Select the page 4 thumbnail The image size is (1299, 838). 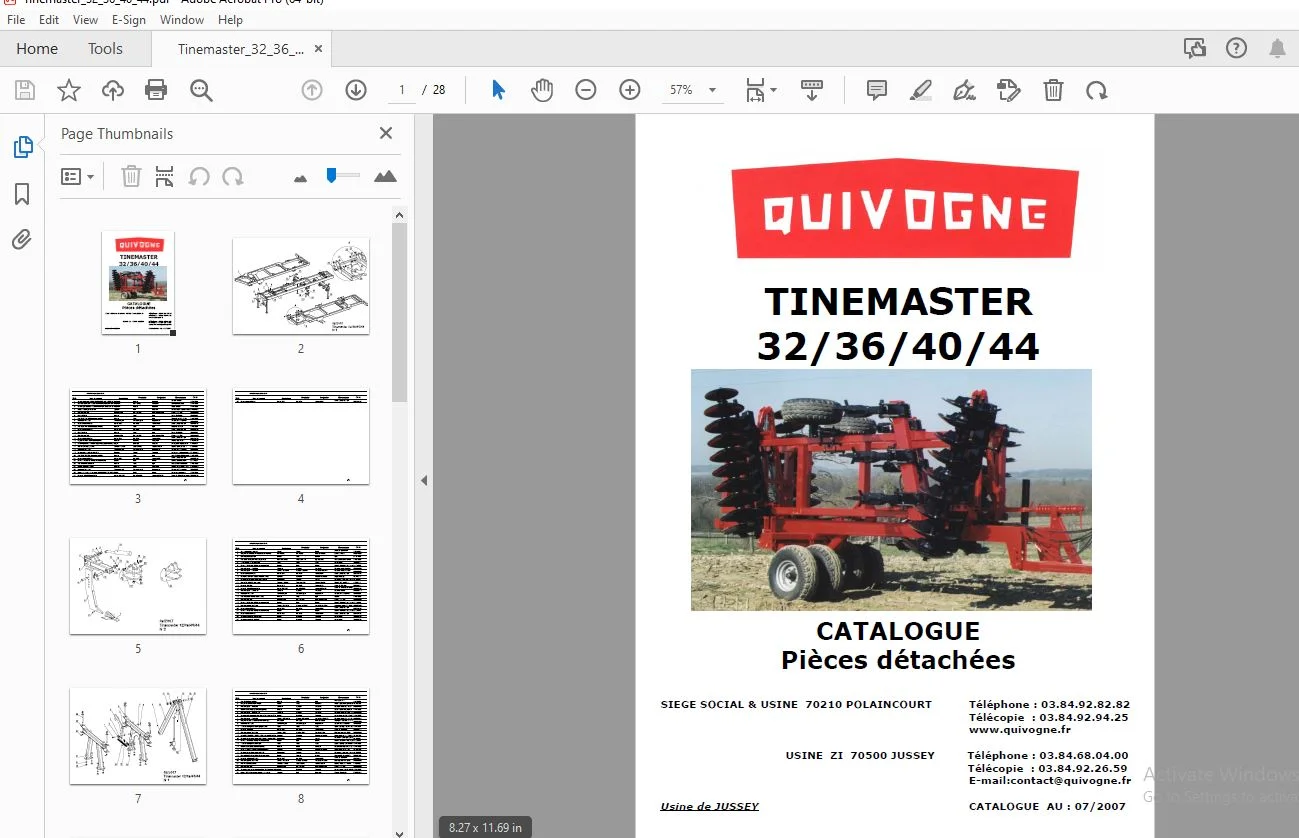click(301, 436)
